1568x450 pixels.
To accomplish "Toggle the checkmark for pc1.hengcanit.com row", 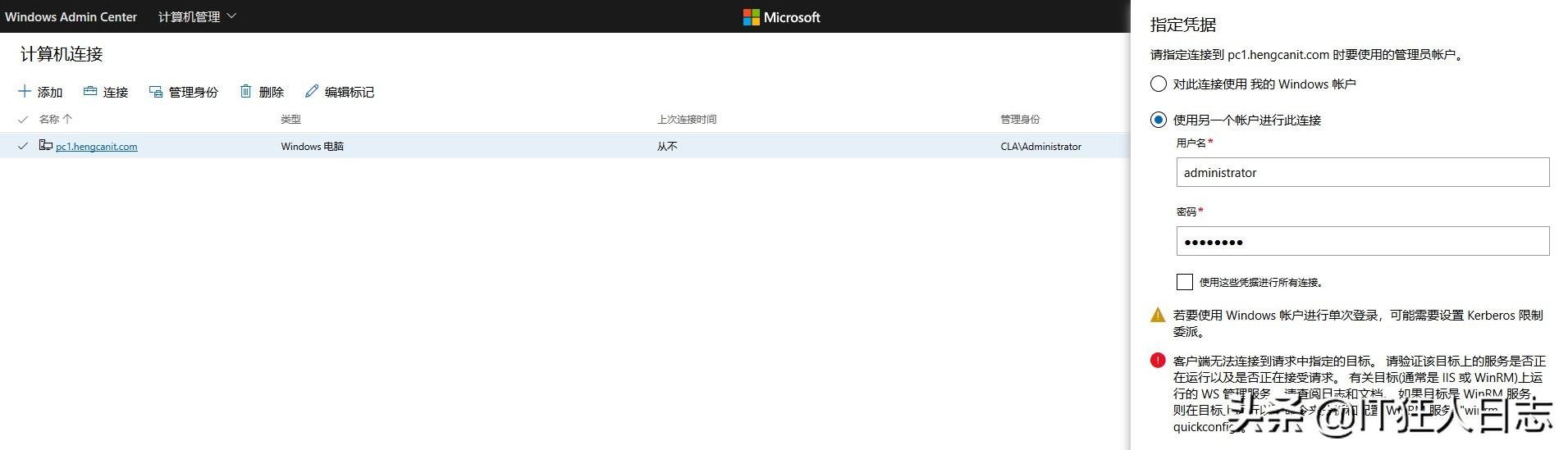I will click(23, 146).
